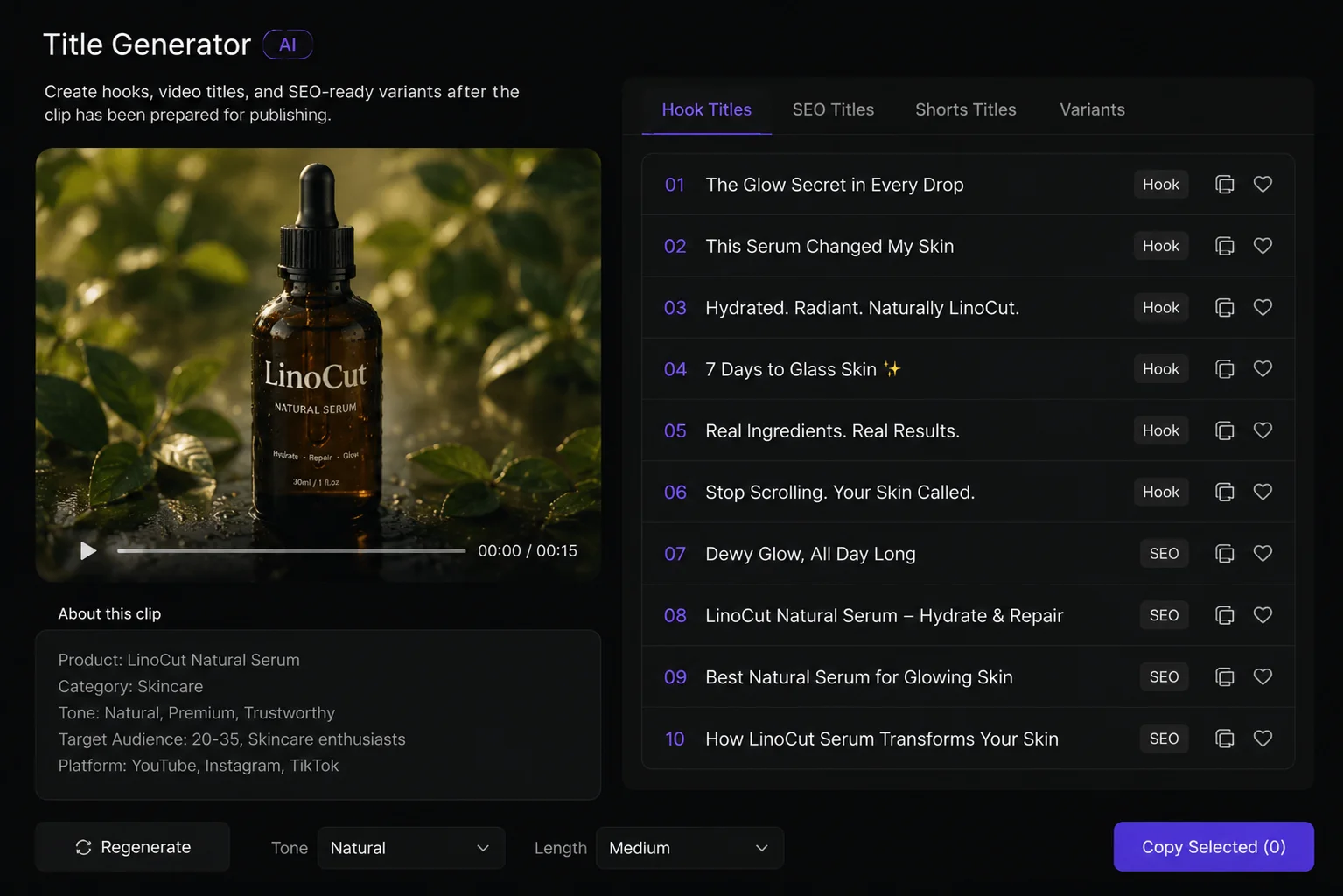Switch to the SEO Titles tab
This screenshot has width=1343, height=896.
pos(833,109)
